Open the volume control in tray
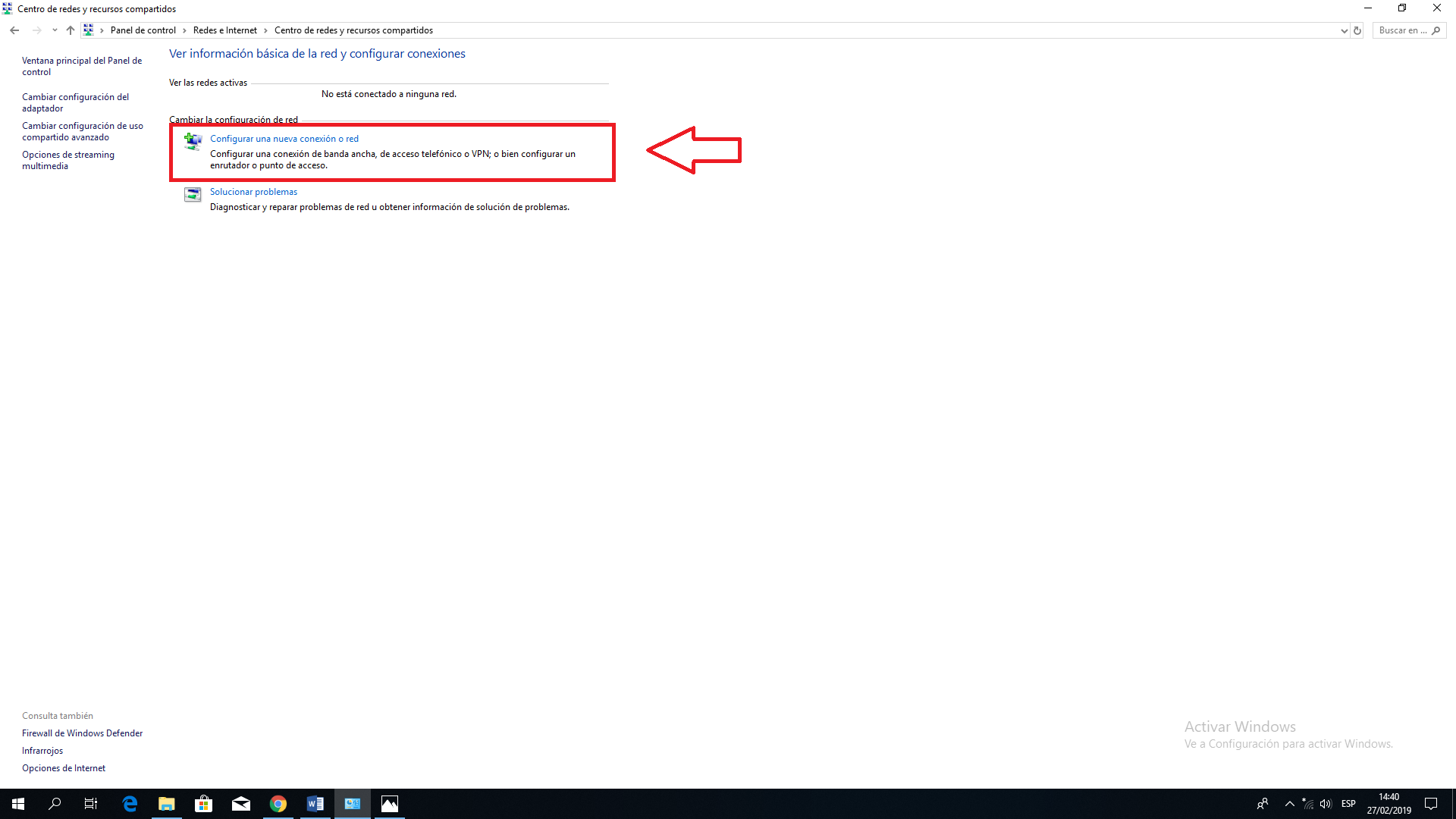Screen dimensions: 1456x819 click(1326, 804)
